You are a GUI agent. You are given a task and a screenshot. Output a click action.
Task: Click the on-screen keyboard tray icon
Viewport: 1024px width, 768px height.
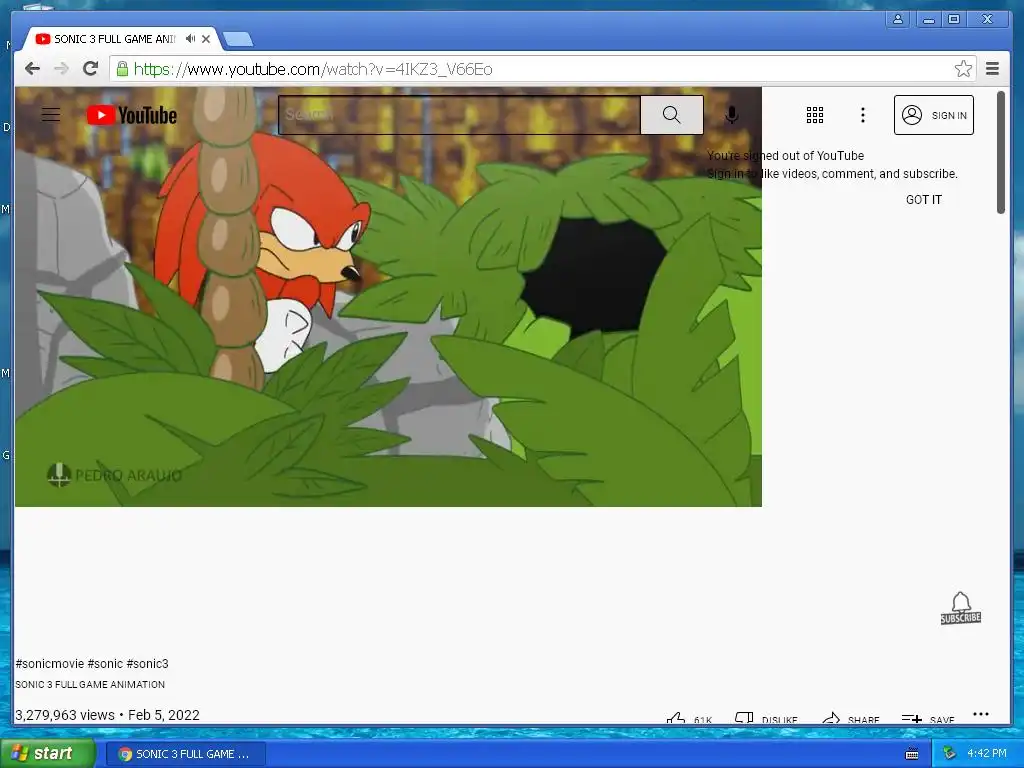[x=912, y=754]
